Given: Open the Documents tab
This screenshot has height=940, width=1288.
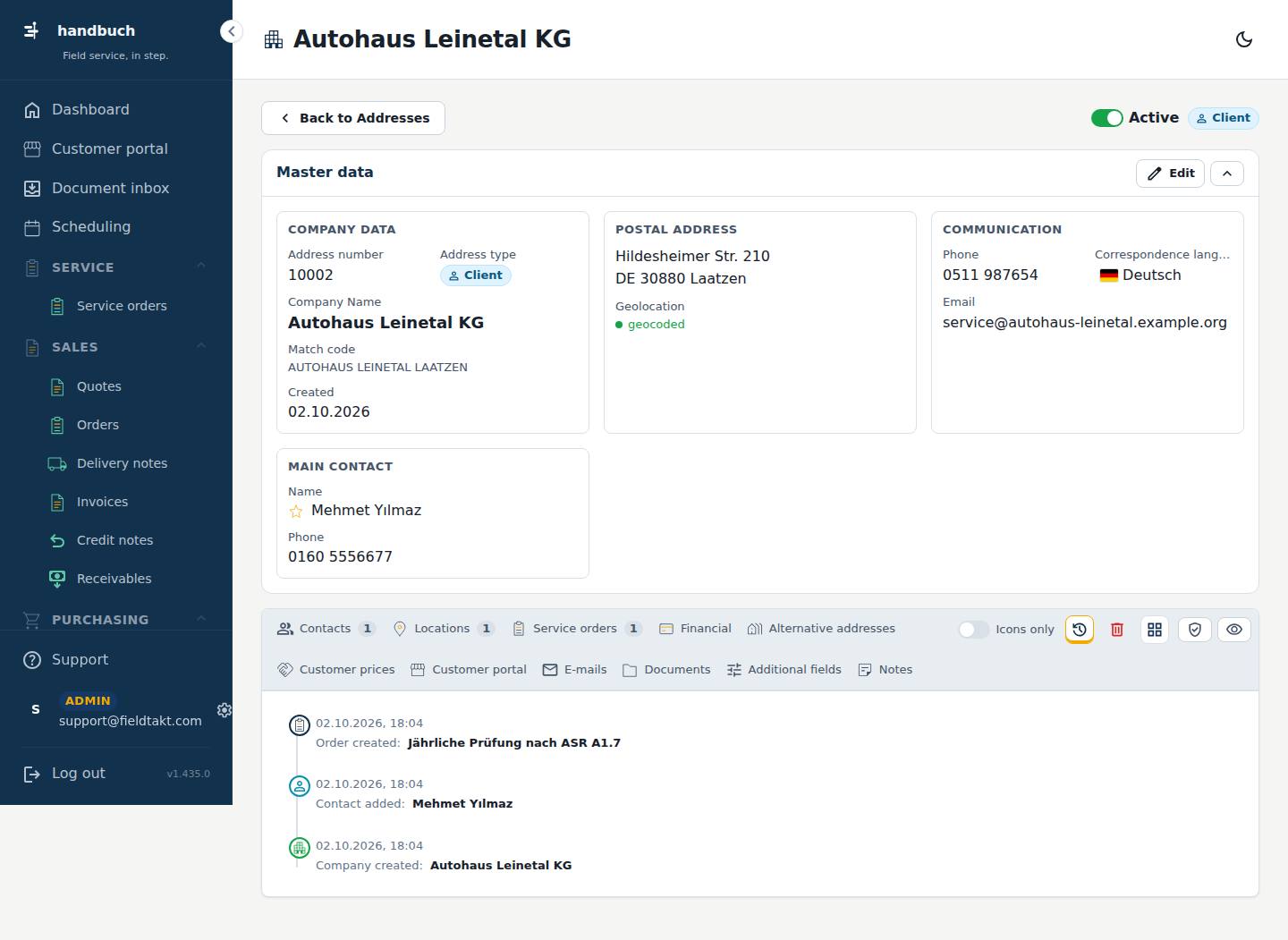Looking at the screenshot, I should [666, 670].
